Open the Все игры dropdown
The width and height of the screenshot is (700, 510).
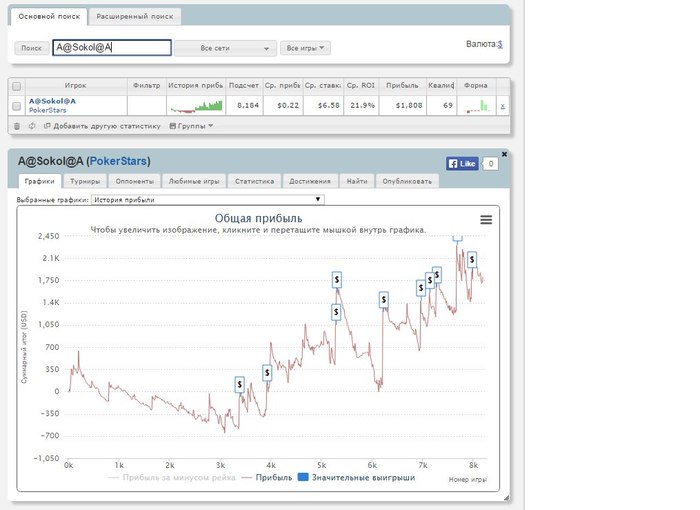click(305, 48)
